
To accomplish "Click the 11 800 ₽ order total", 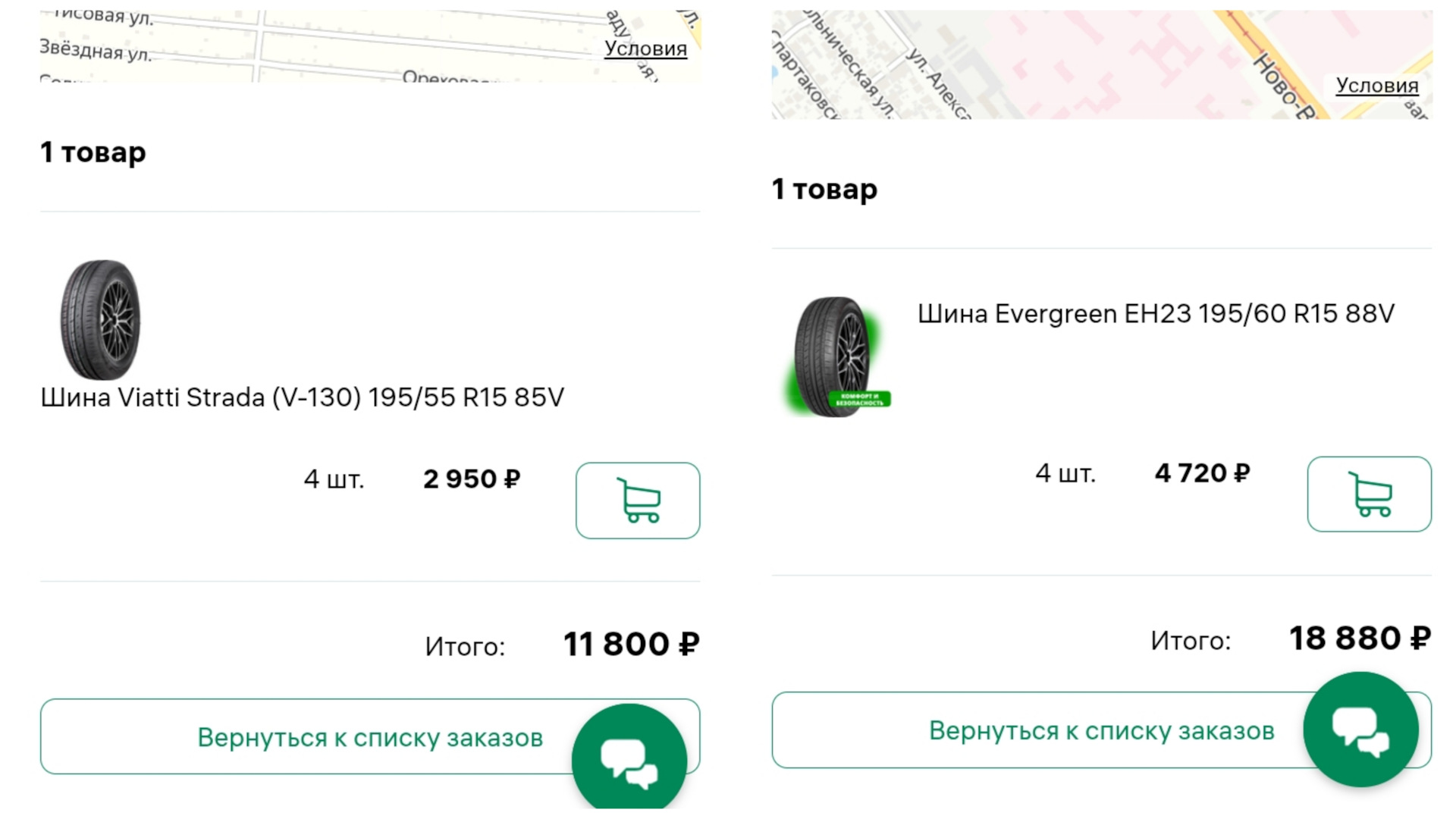I will coord(631,645).
